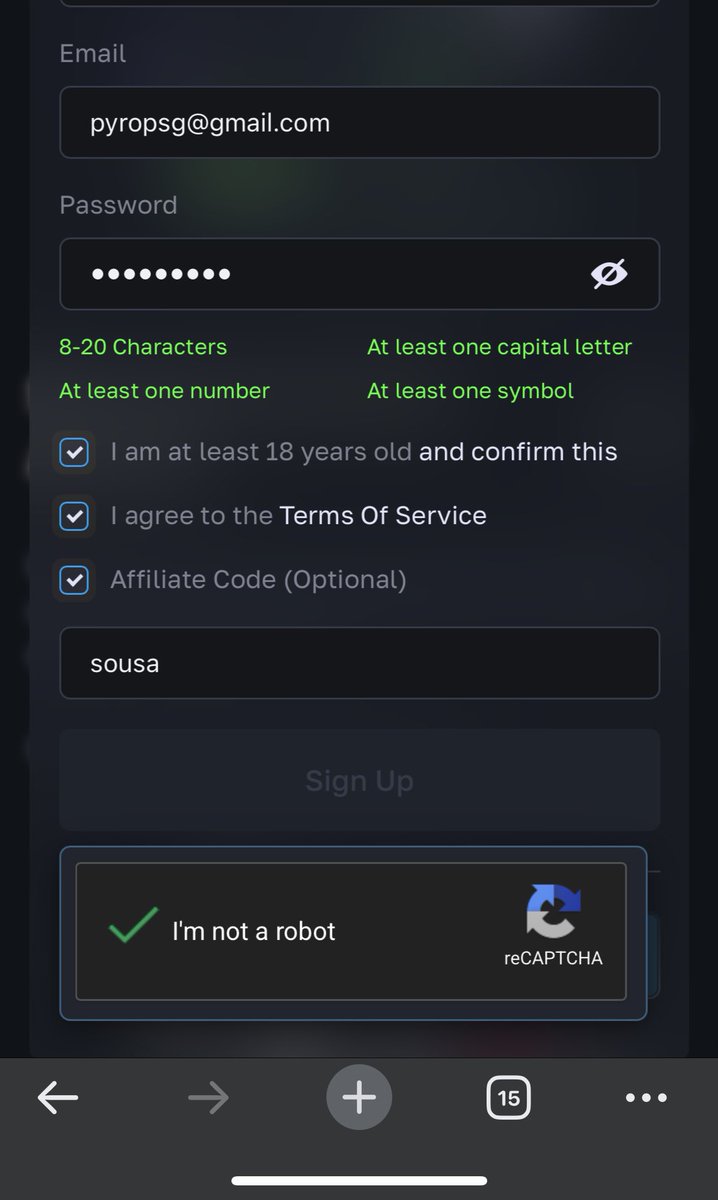Select the affiliate code field containing sousa
718x1200 pixels.
(x=359, y=663)
